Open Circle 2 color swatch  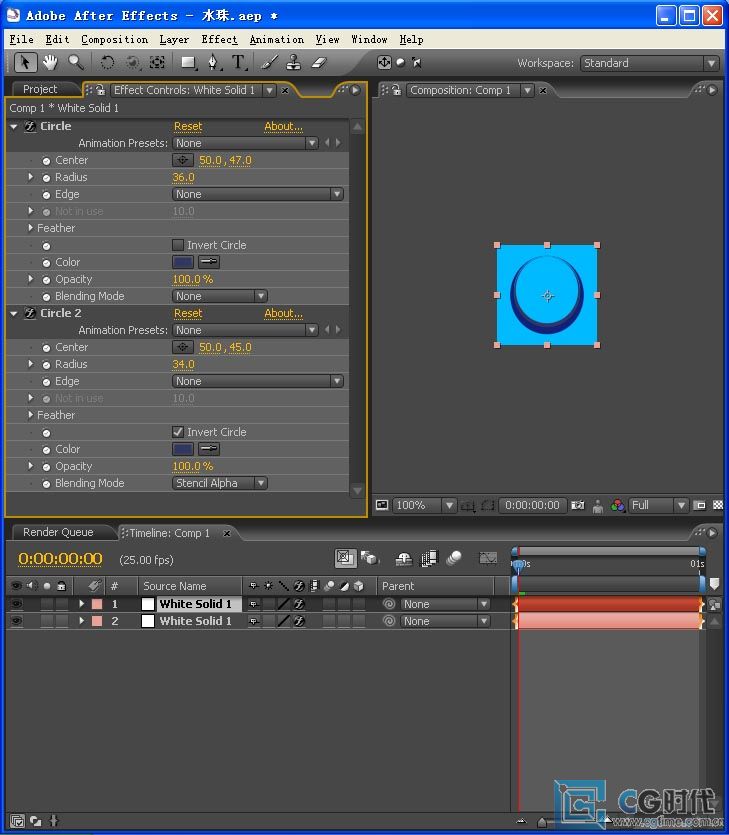pyautogui.click(x=183, y=448)
